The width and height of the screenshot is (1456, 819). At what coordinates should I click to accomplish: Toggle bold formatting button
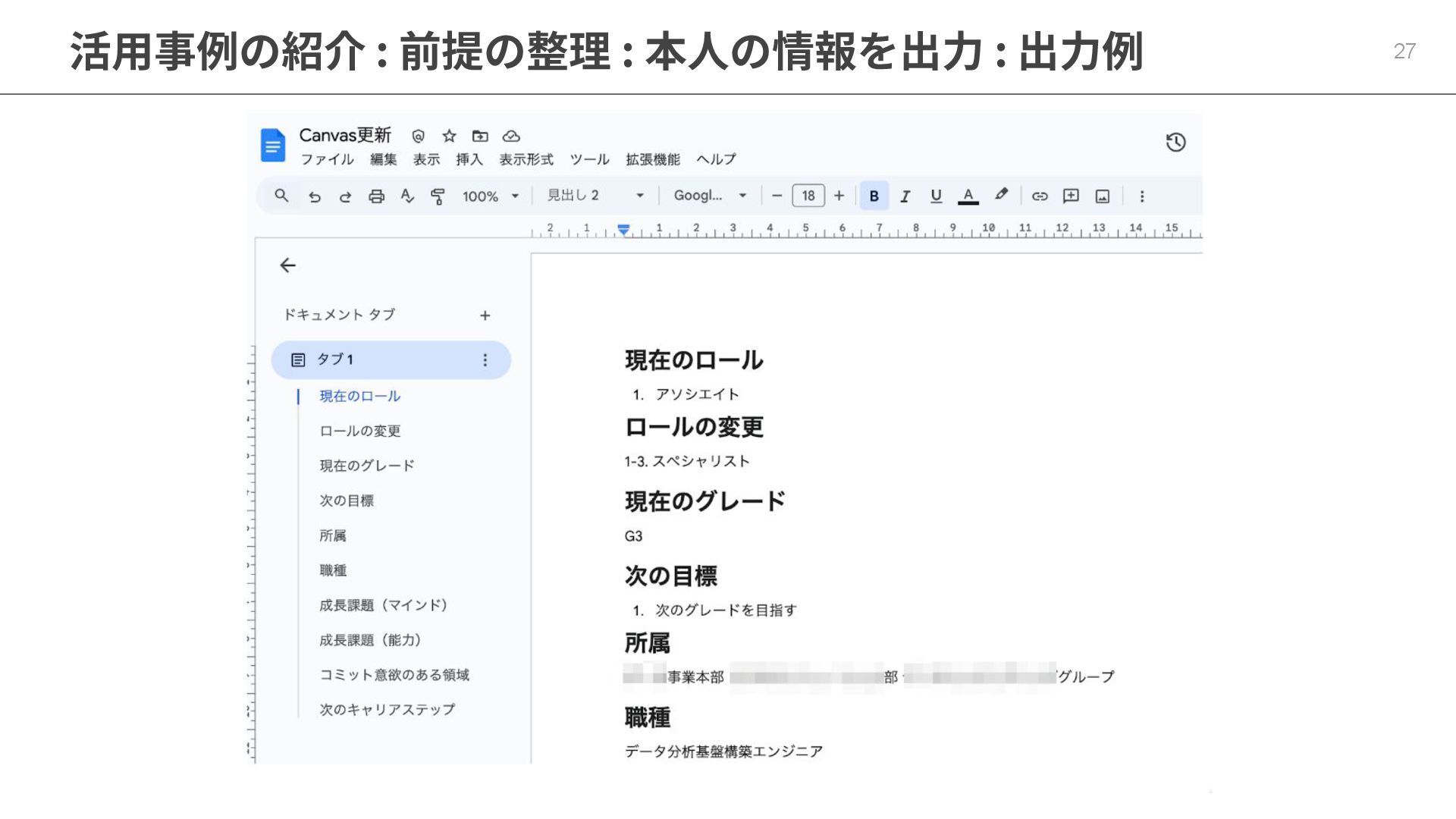pyautogui.click(x=874, y=196)
